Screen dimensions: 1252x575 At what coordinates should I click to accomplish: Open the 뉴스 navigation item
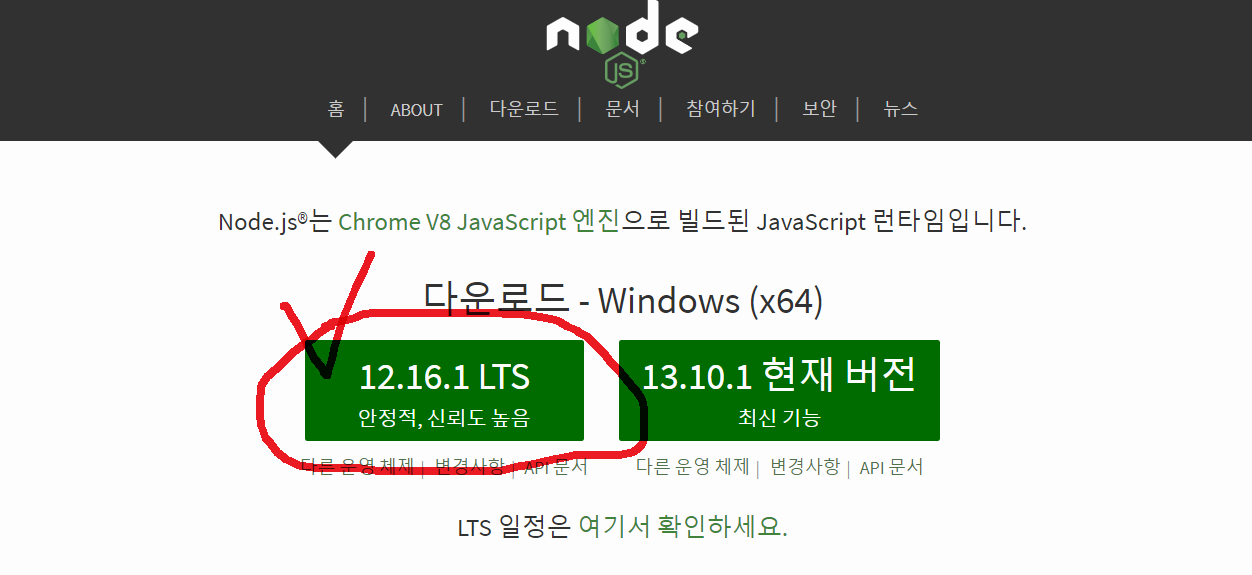[x=900, y=109]
